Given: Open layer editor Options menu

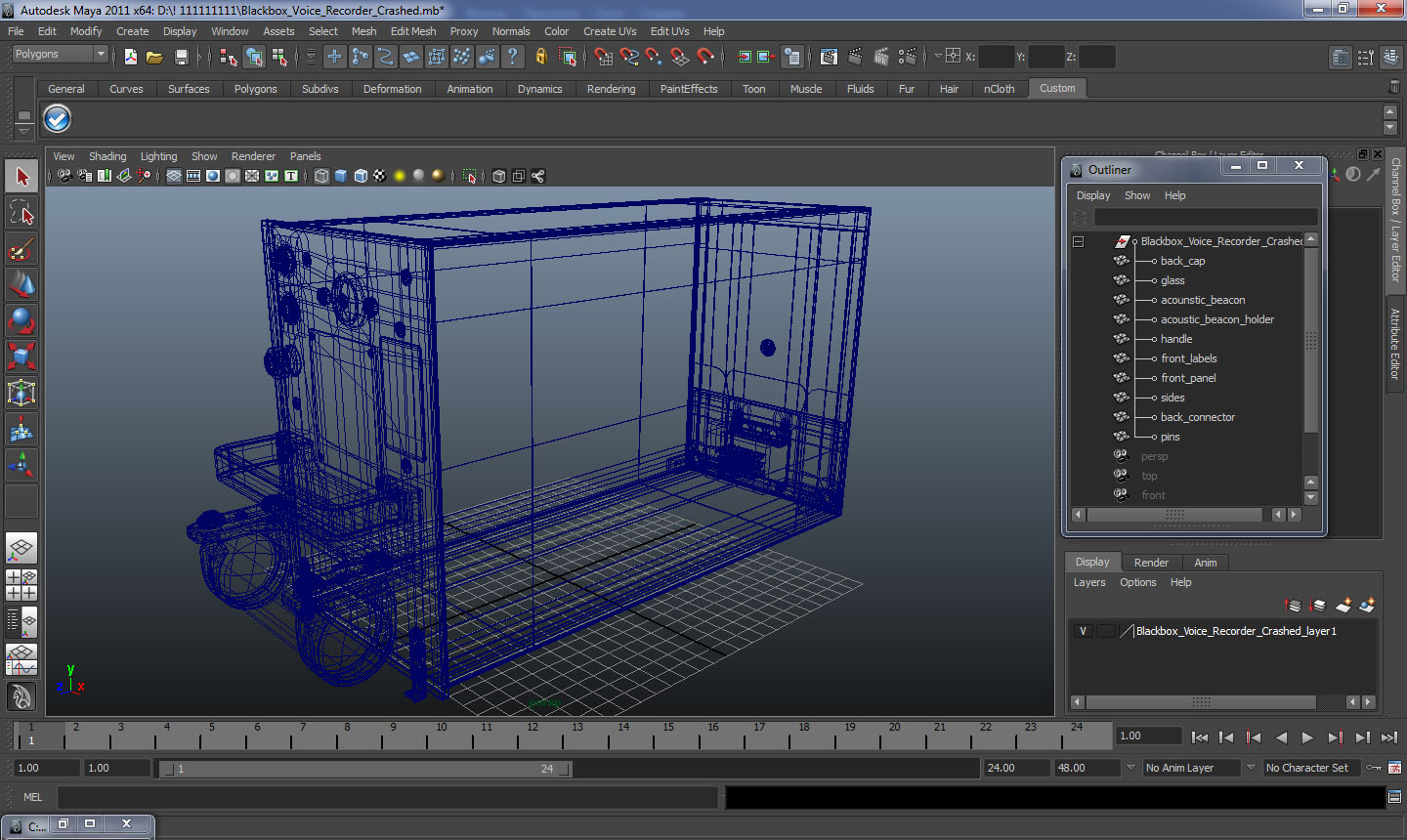Looking at the screenshot, I should (1137, 582).
